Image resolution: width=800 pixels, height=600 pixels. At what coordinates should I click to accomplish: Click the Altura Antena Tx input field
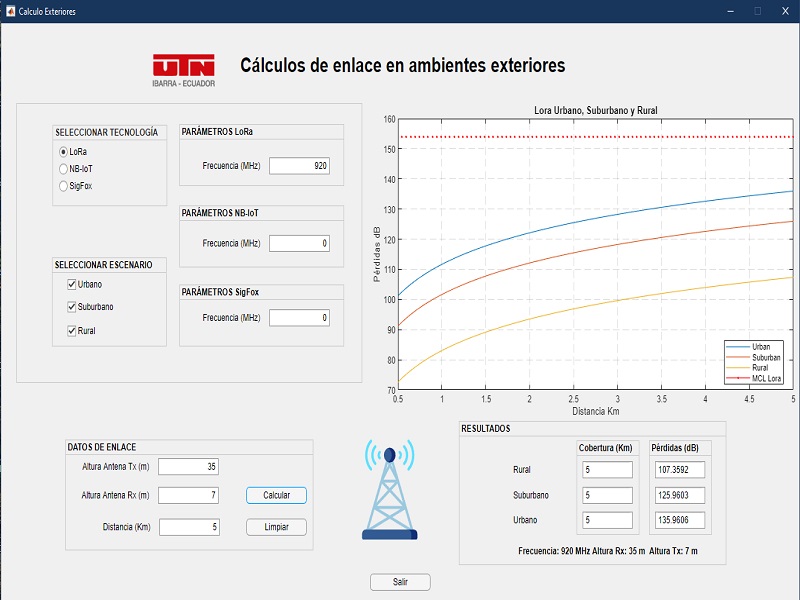coord(188,466)
